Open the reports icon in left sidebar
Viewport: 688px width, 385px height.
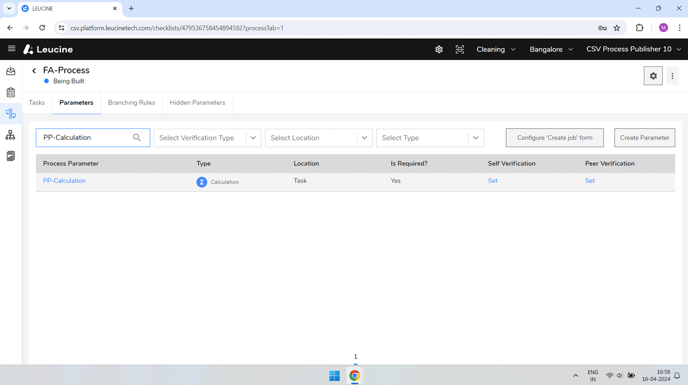click(11, 156)
